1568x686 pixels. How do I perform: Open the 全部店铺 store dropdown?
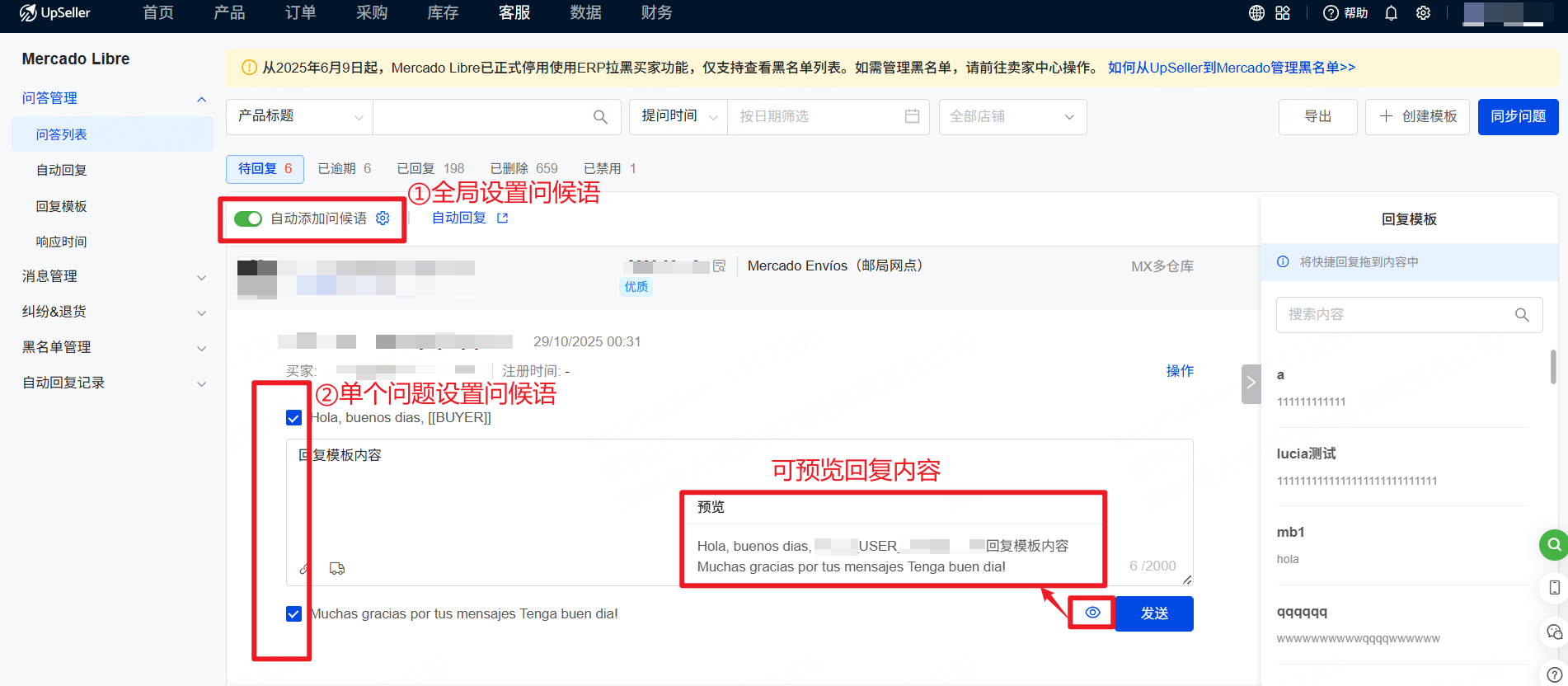point(1012,117)
